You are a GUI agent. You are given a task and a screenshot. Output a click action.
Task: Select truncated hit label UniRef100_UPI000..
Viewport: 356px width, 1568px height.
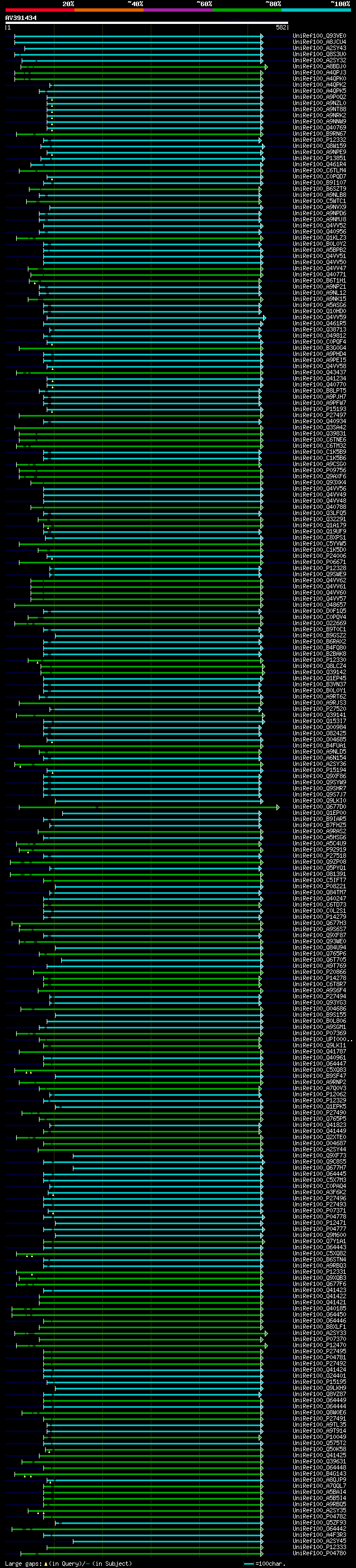tap(323, 1040)
